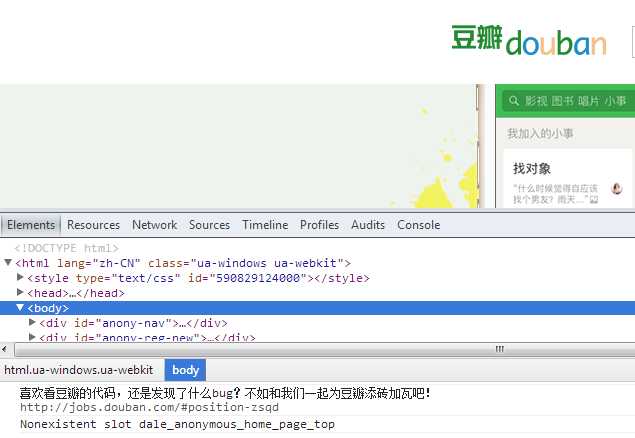The height and width of the screenshot is (438, 635).
Task: Expand the head element node
Action: [20, 292]
